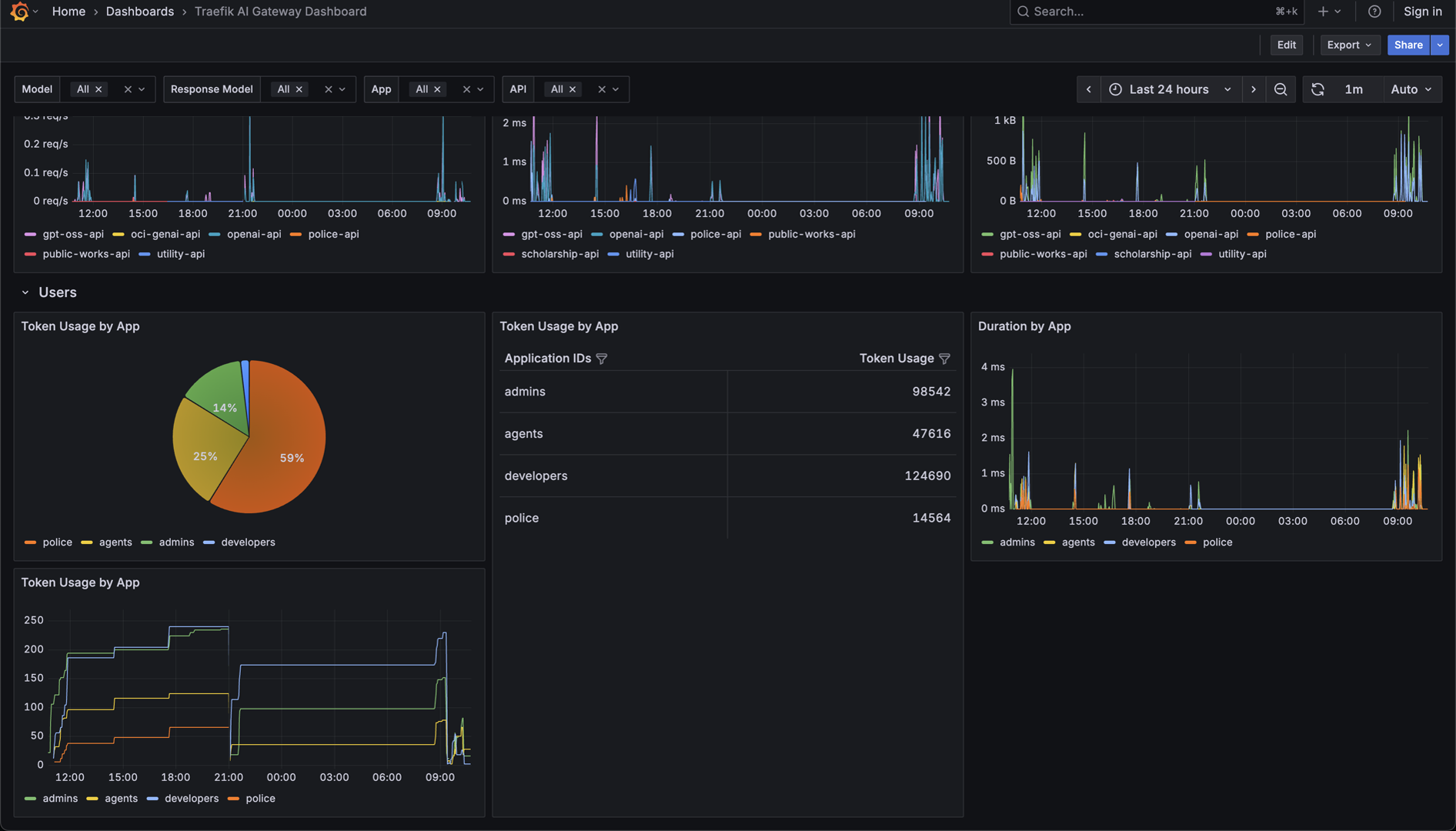Clear the Model filter value
The image size is (1456, 831).
(x=128, y=89)
